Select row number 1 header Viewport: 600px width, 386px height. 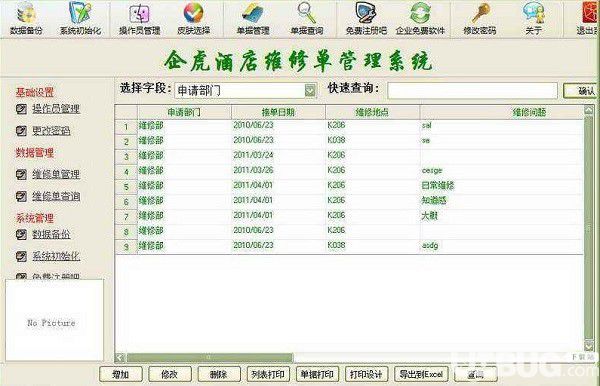click(126, 127)
